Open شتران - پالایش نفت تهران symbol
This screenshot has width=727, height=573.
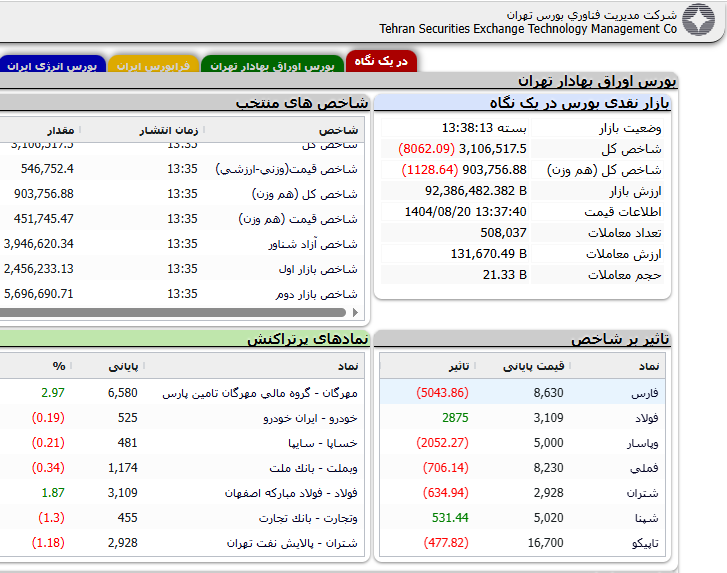(292, 543)
